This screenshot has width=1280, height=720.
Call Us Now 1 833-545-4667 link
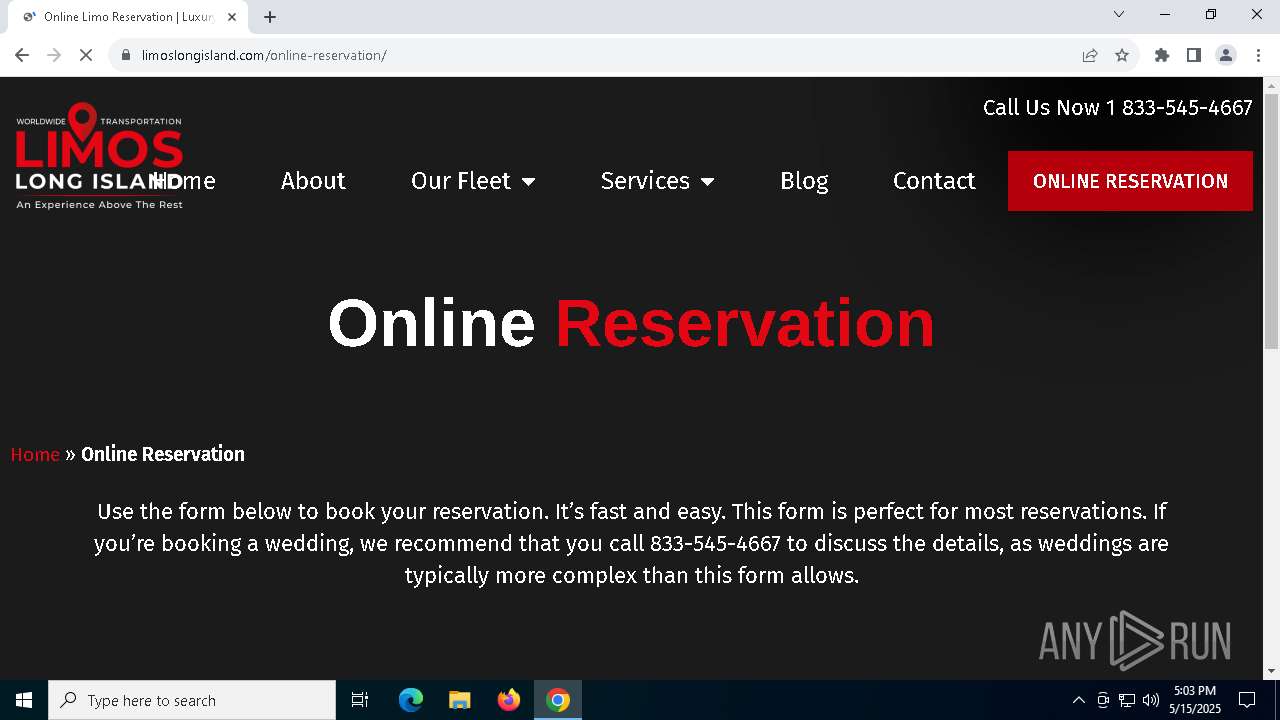click(1117, 108)
